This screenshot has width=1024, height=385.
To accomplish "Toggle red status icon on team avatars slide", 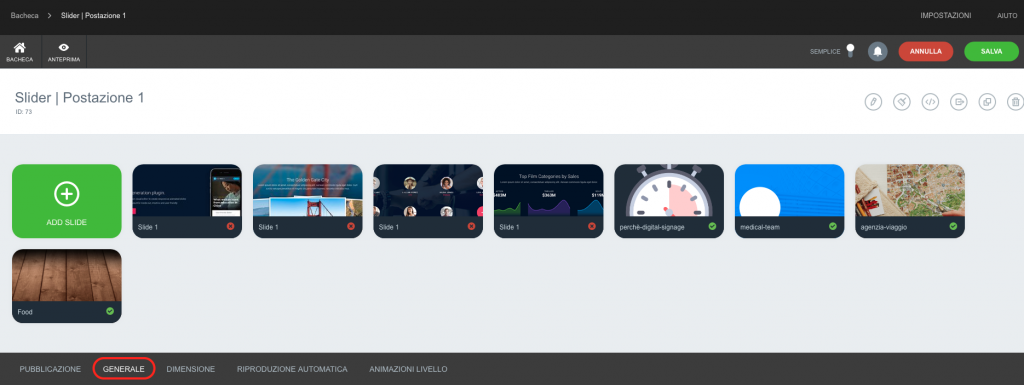I will [x=472, y=226].
